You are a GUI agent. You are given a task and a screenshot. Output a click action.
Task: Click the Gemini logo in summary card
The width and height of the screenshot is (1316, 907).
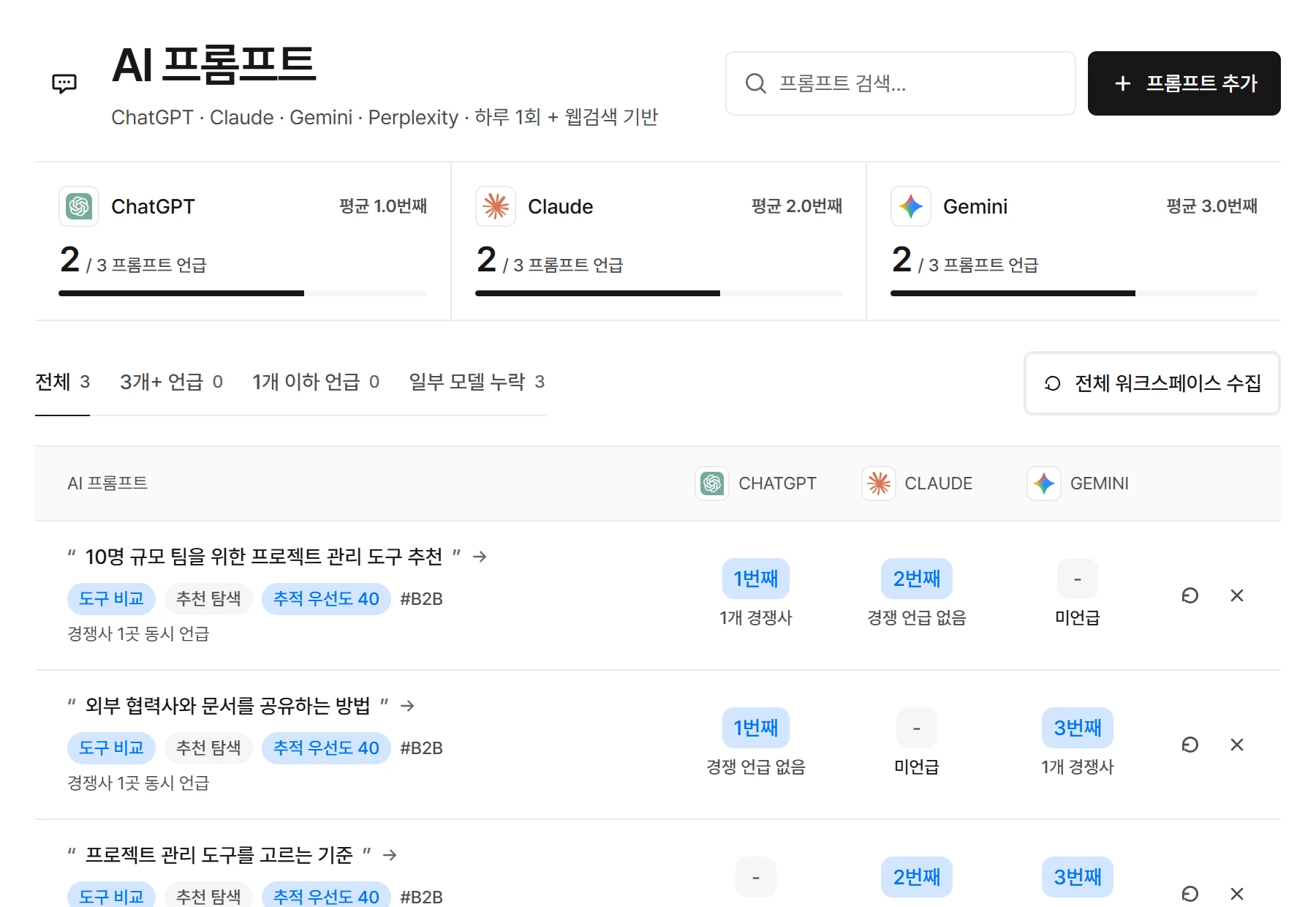point(911,206)
